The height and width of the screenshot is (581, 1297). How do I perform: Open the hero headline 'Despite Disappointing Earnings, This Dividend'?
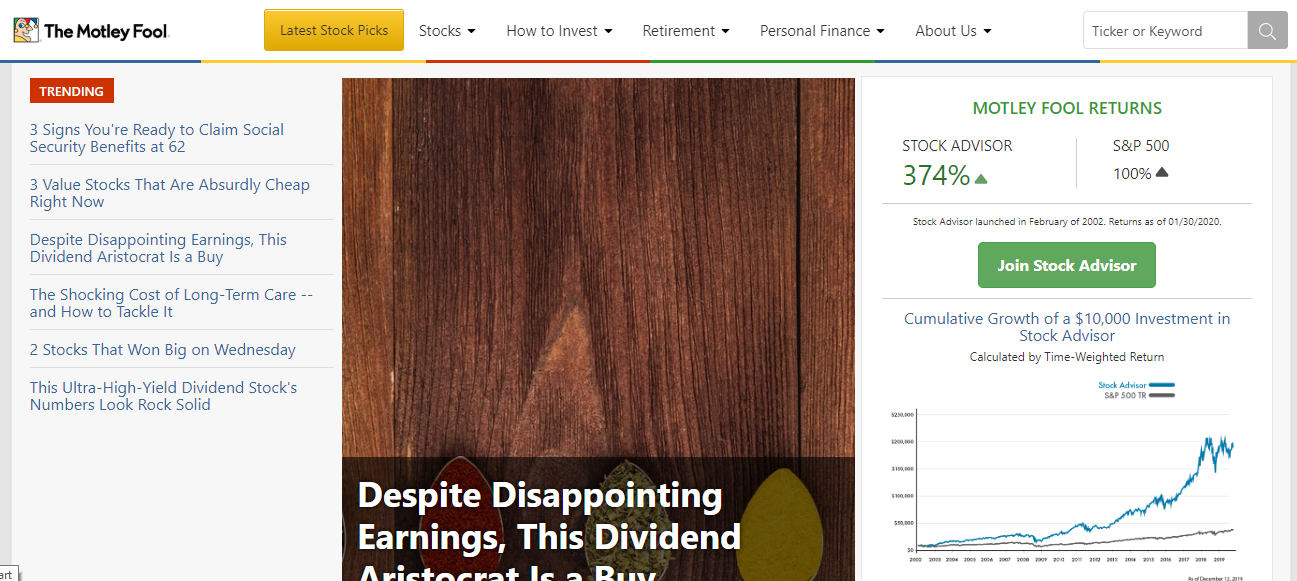[549, 530]
